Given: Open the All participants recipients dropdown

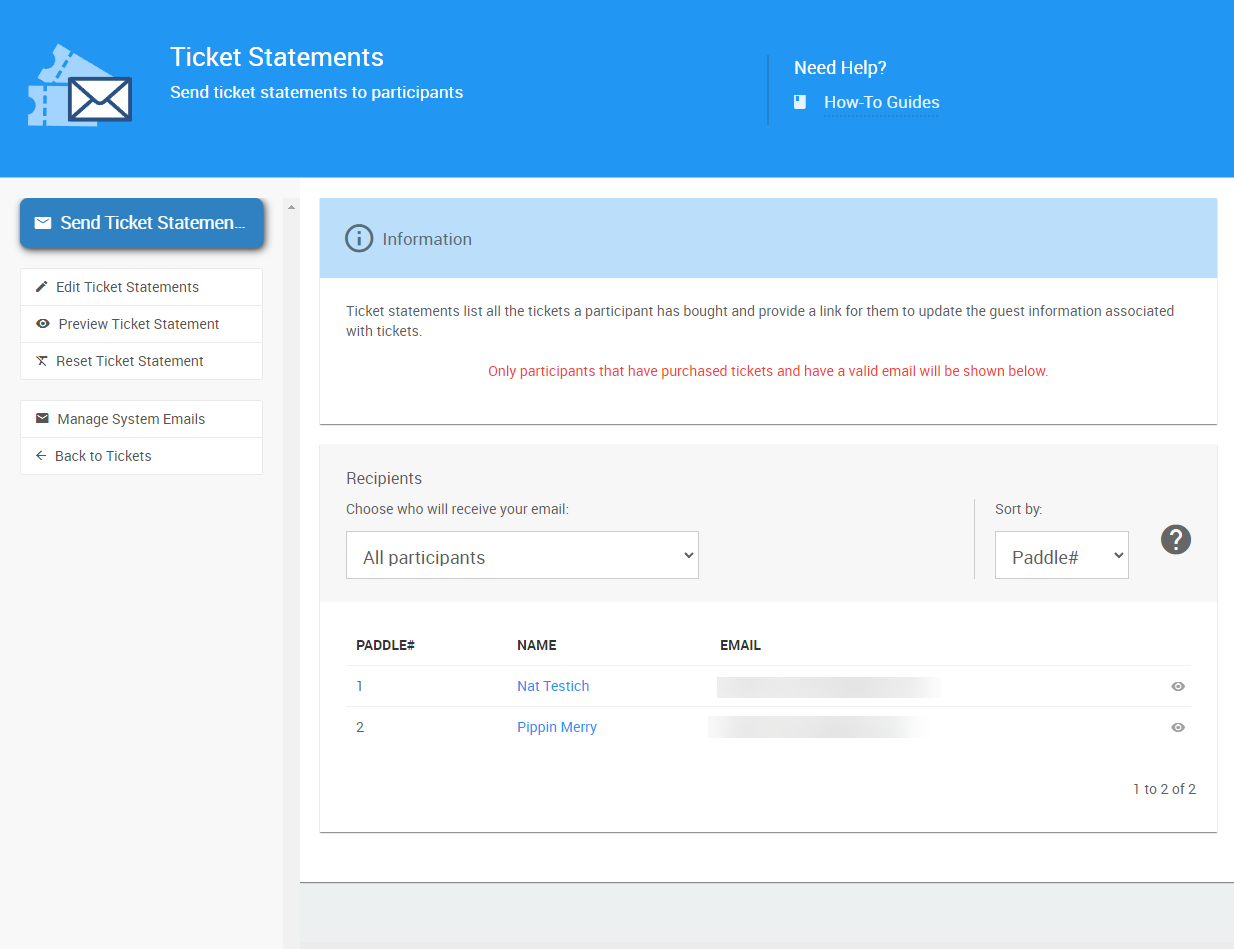Looking at the screenshot, I should tap(522, 556).
